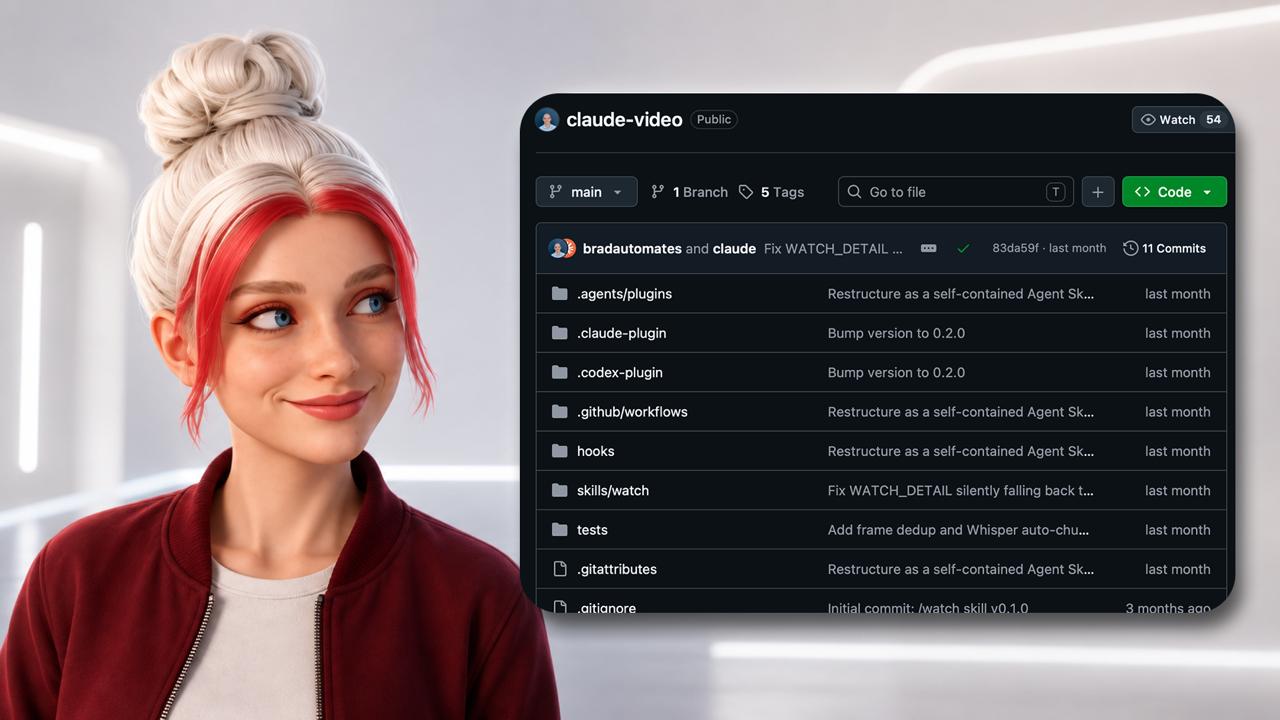Image resolution: width=1280 pixels, height=720 pixels.
Task: Click the file icon for .gitattributes
Action: point(560,569)
